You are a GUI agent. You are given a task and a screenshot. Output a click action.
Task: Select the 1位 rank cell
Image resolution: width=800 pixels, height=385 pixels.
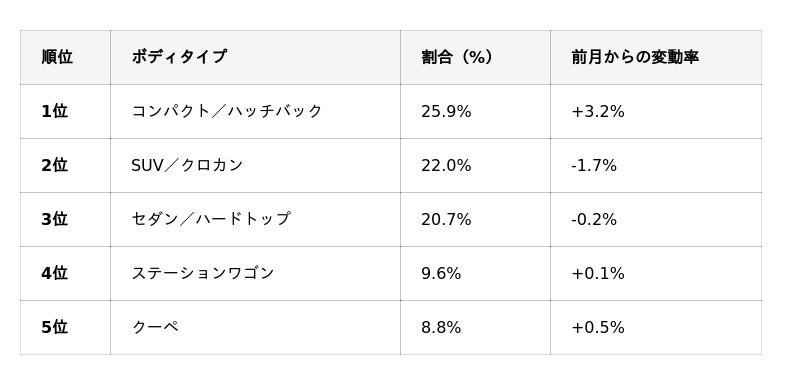click(65, 111)
